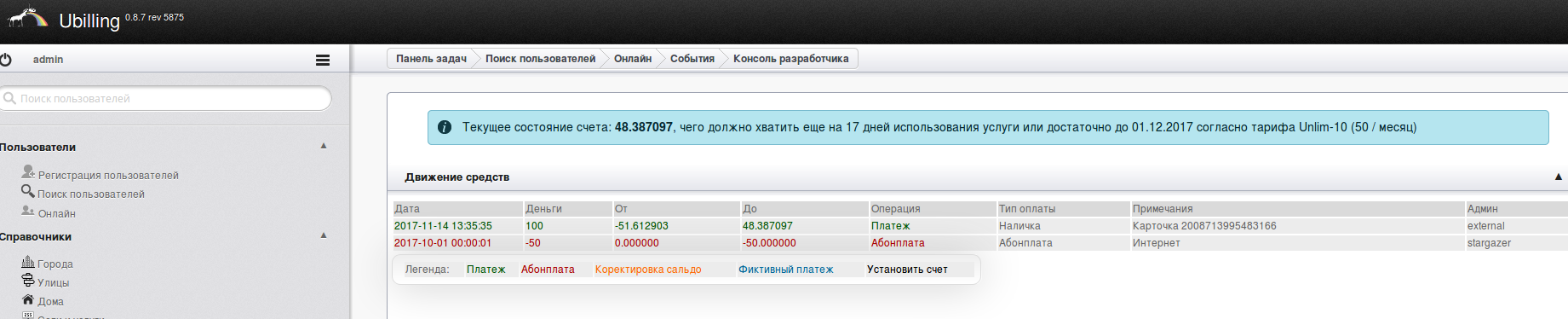Click the Пользователи section heading
The width and height of the screenshot is (1568, 319).
click(37, 148)
